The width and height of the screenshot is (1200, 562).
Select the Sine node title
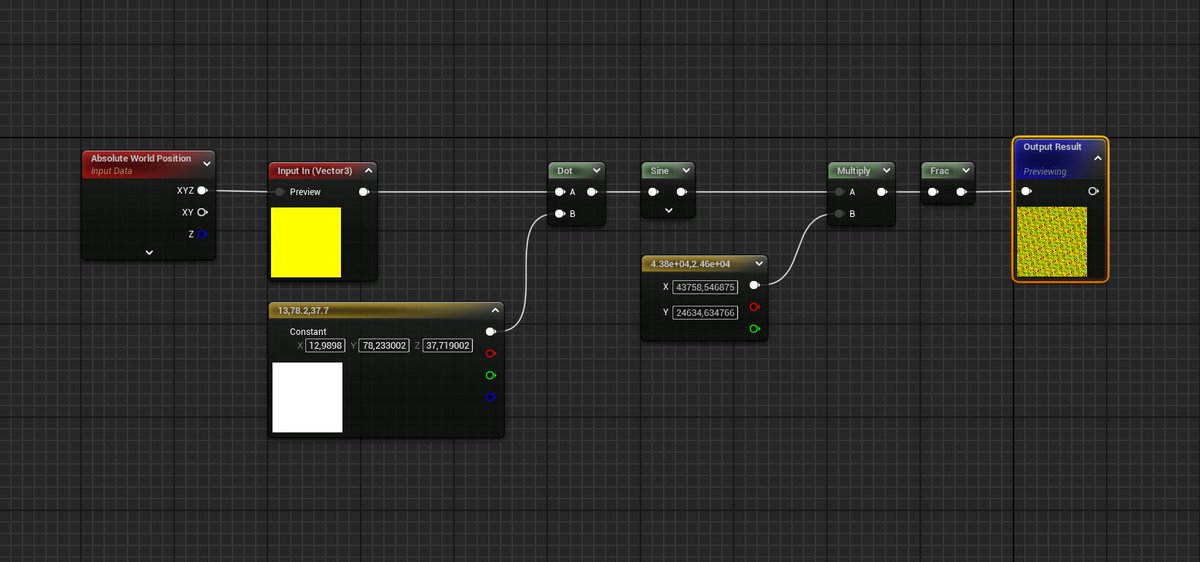click(659, 171)
